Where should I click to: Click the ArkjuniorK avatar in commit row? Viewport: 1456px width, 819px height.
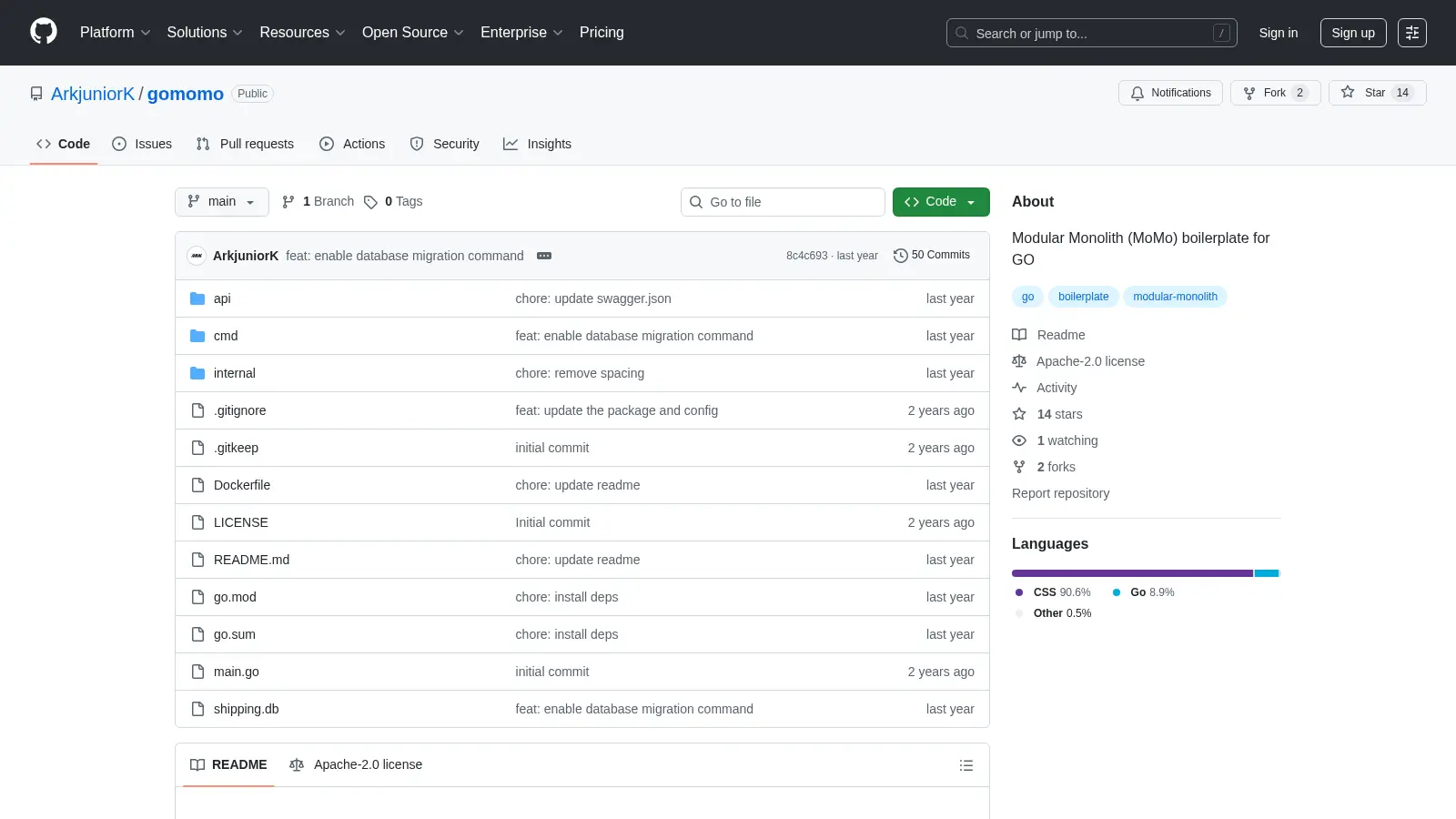(197, 256)
